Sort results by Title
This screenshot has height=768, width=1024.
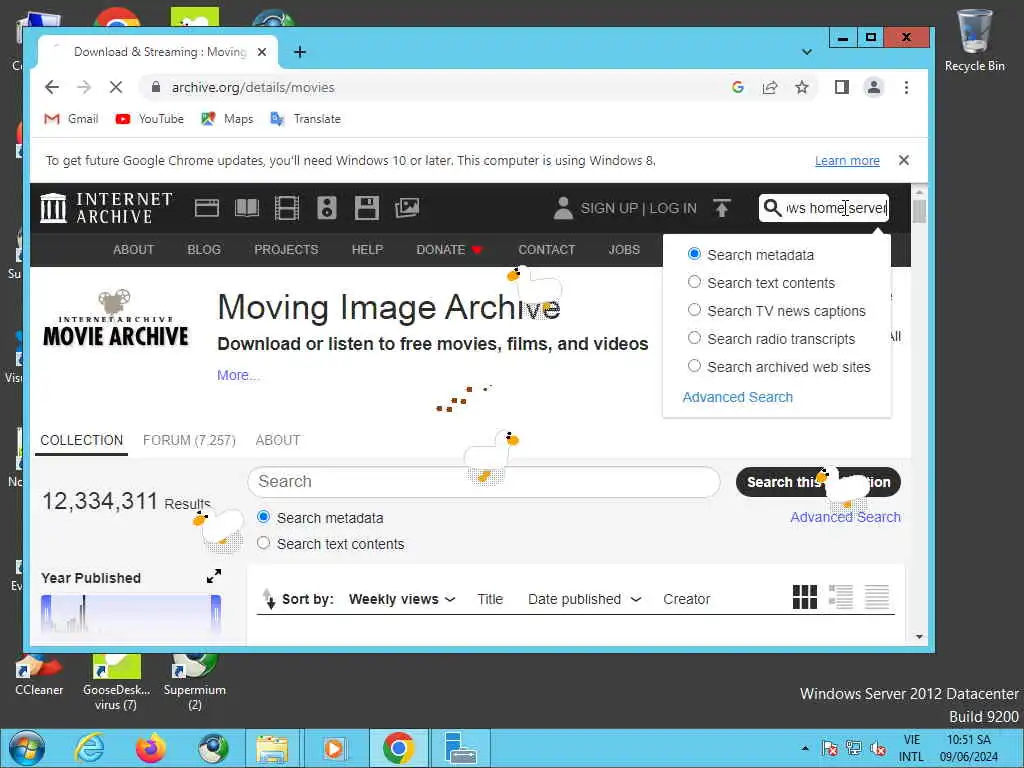click(490, 599)
